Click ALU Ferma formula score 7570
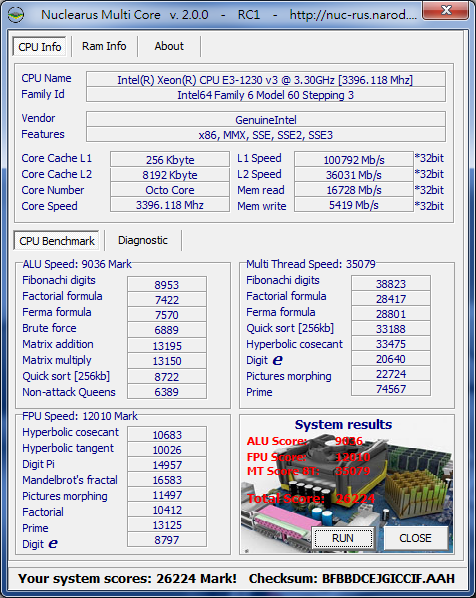This screenshot has height=598, width=476. click(167, 315)
